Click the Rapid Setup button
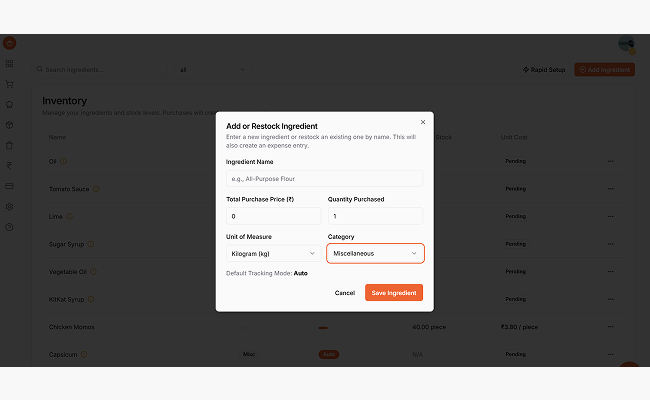Viewport: 650px width, 400px height. [544, 70]
